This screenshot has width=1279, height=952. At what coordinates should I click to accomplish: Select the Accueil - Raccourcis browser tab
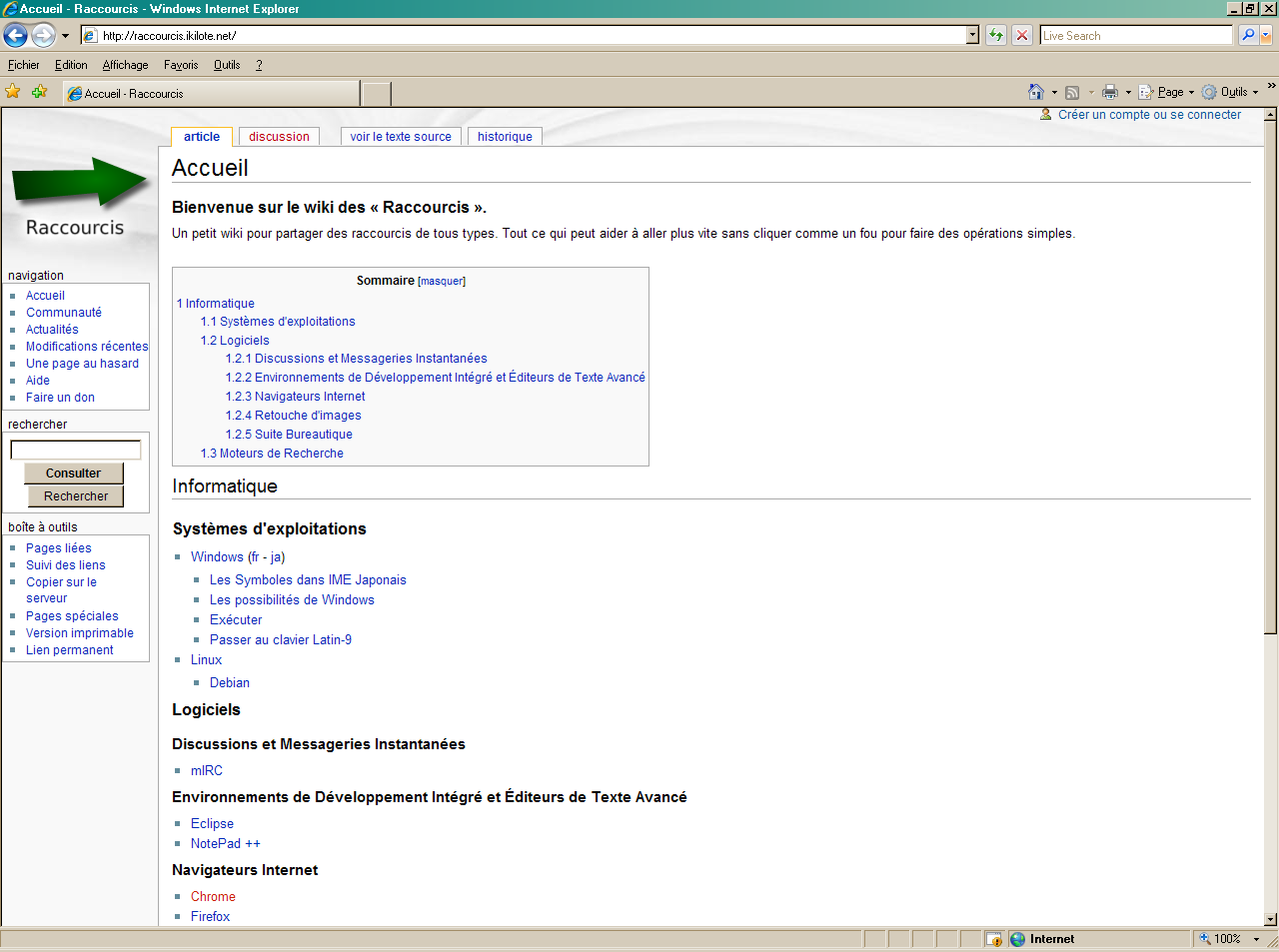[211, 94]
